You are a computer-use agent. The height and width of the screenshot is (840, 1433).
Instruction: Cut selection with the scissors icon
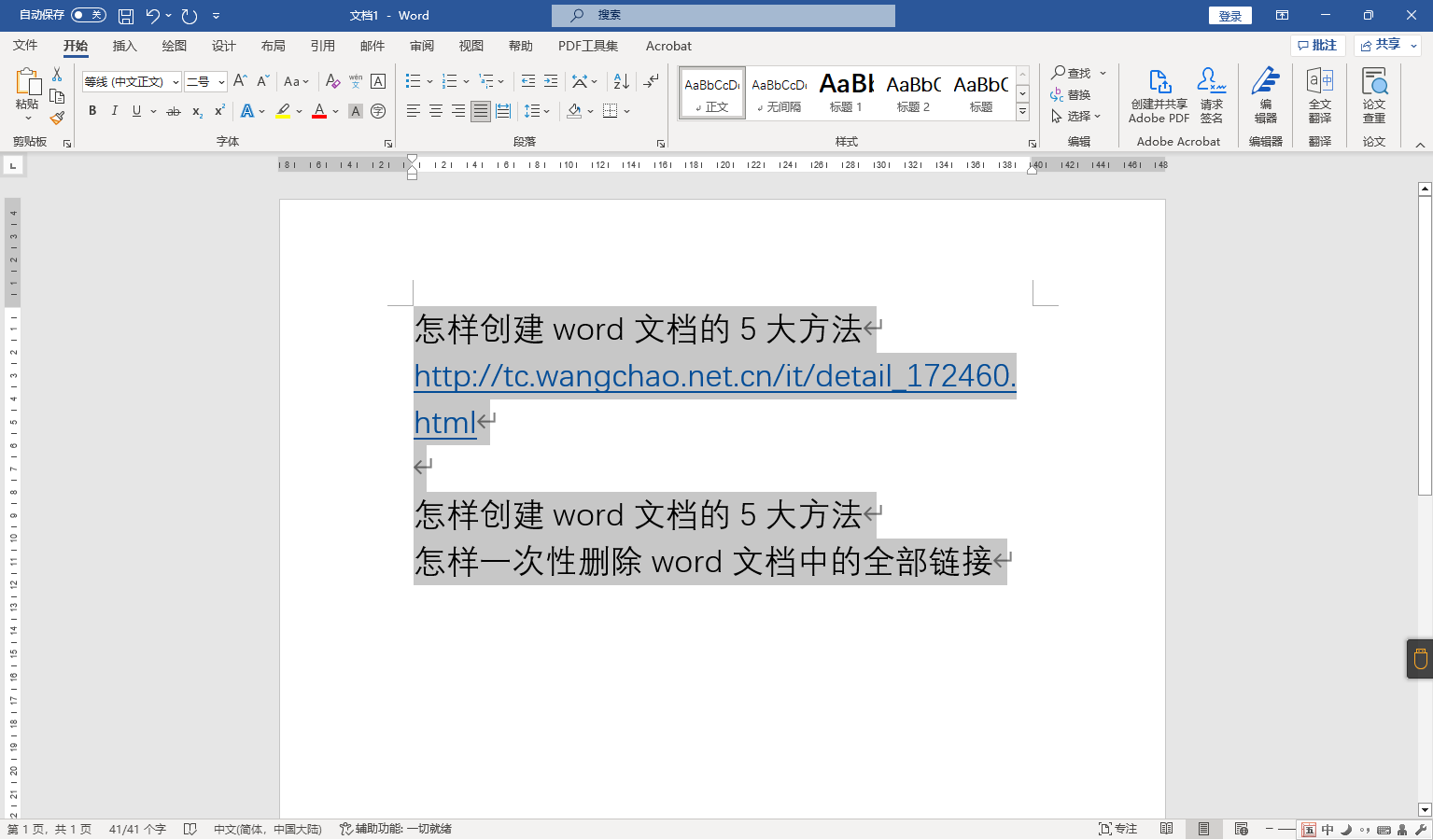tap(57, 75)
